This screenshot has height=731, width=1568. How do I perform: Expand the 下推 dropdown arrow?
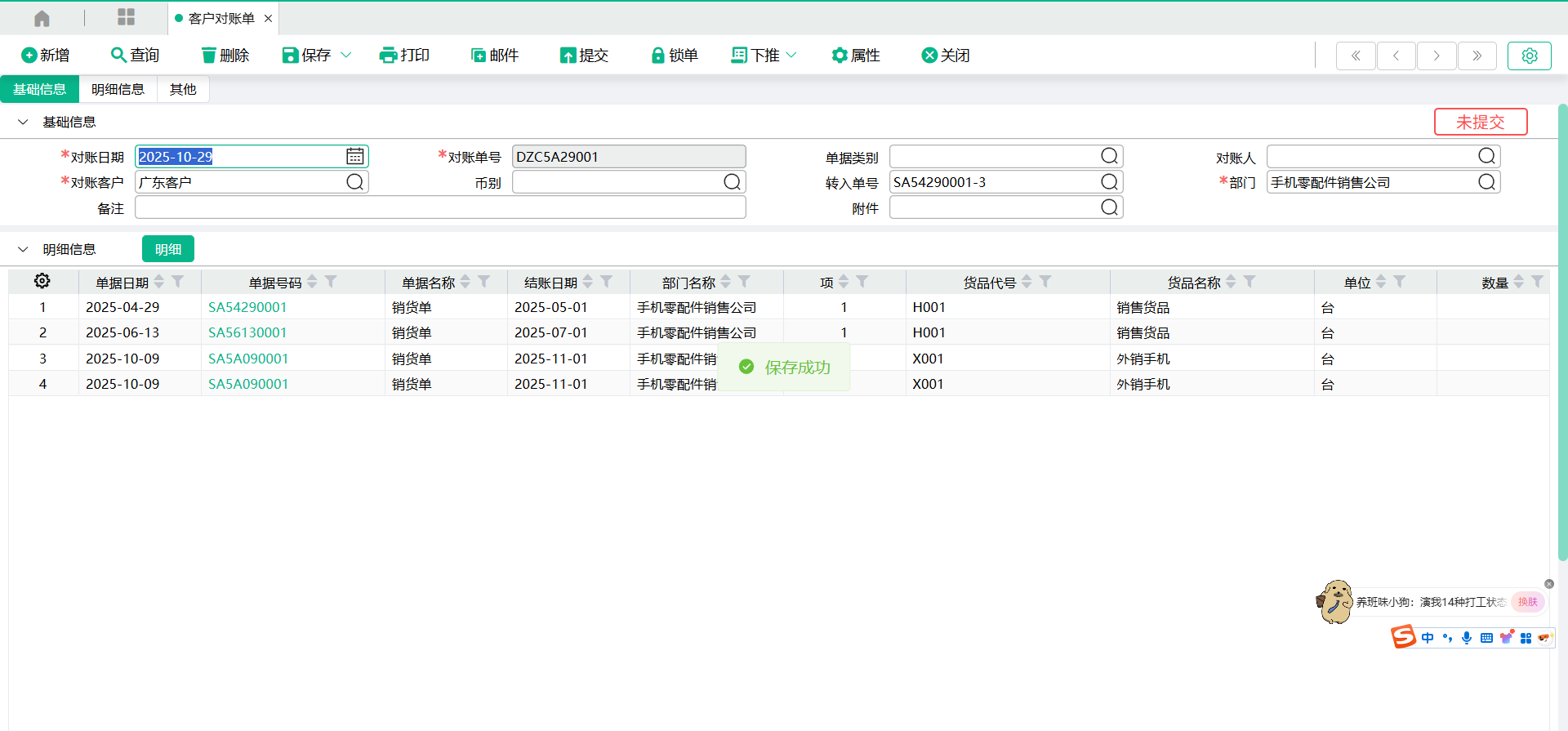[791, 56]
